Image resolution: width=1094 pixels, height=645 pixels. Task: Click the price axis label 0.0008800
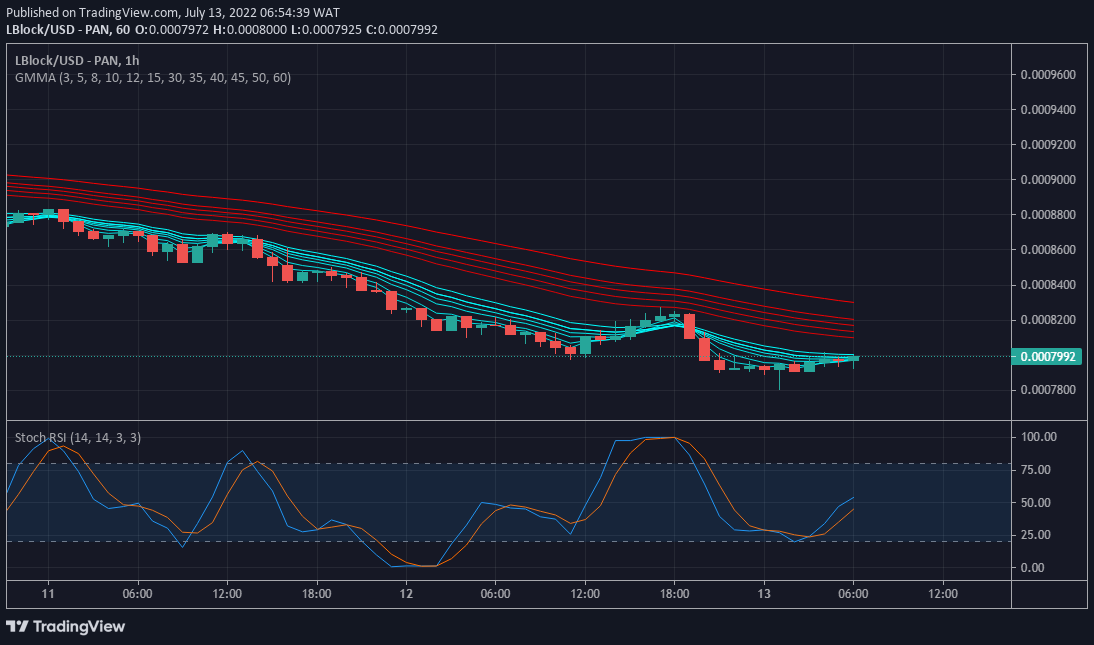(x=1048, y=215)
